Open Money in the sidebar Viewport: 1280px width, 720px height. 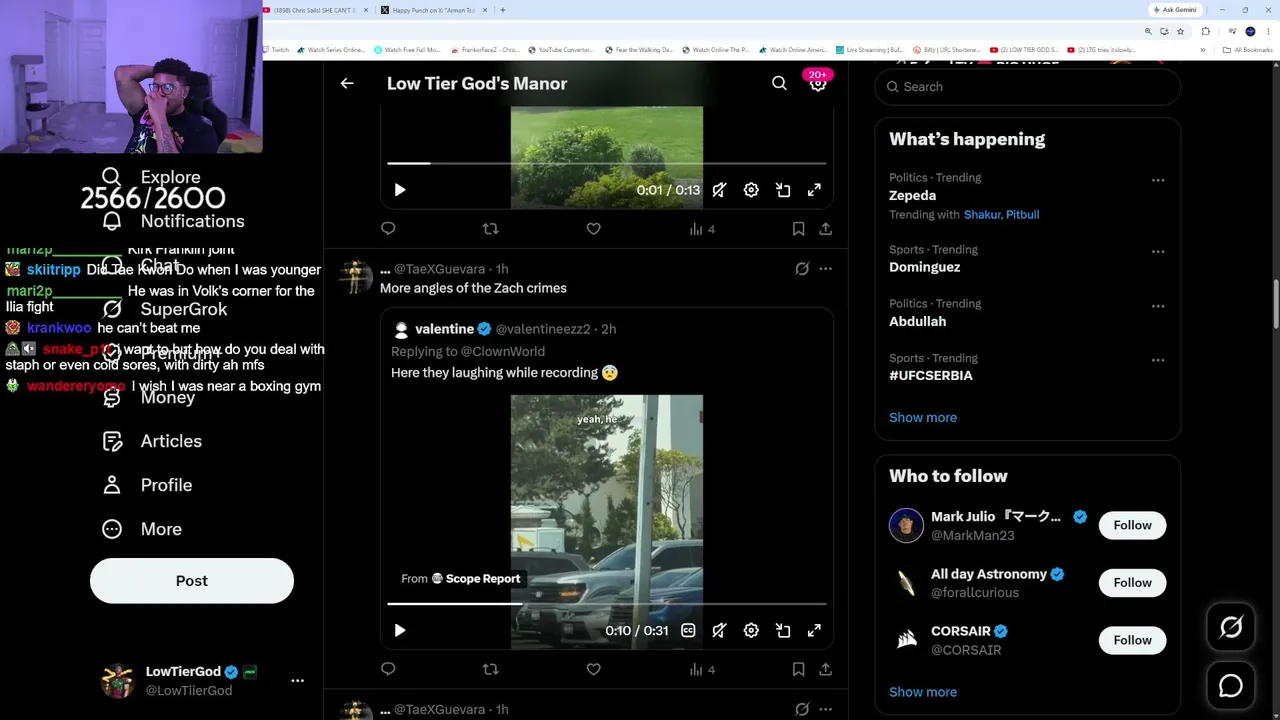click(148, 397)
